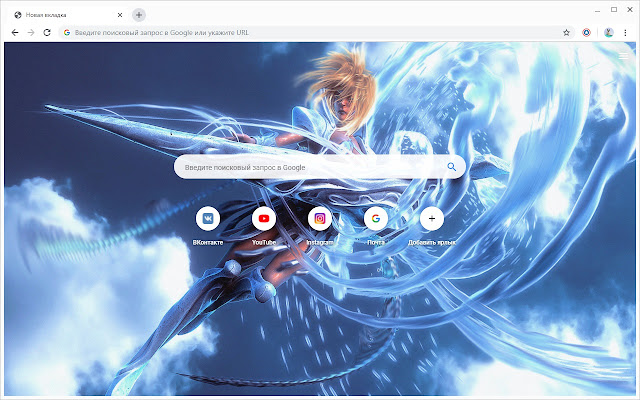Click the Google G icon in the address bar
Screen dimensions: 640x400
coord(67,33)
